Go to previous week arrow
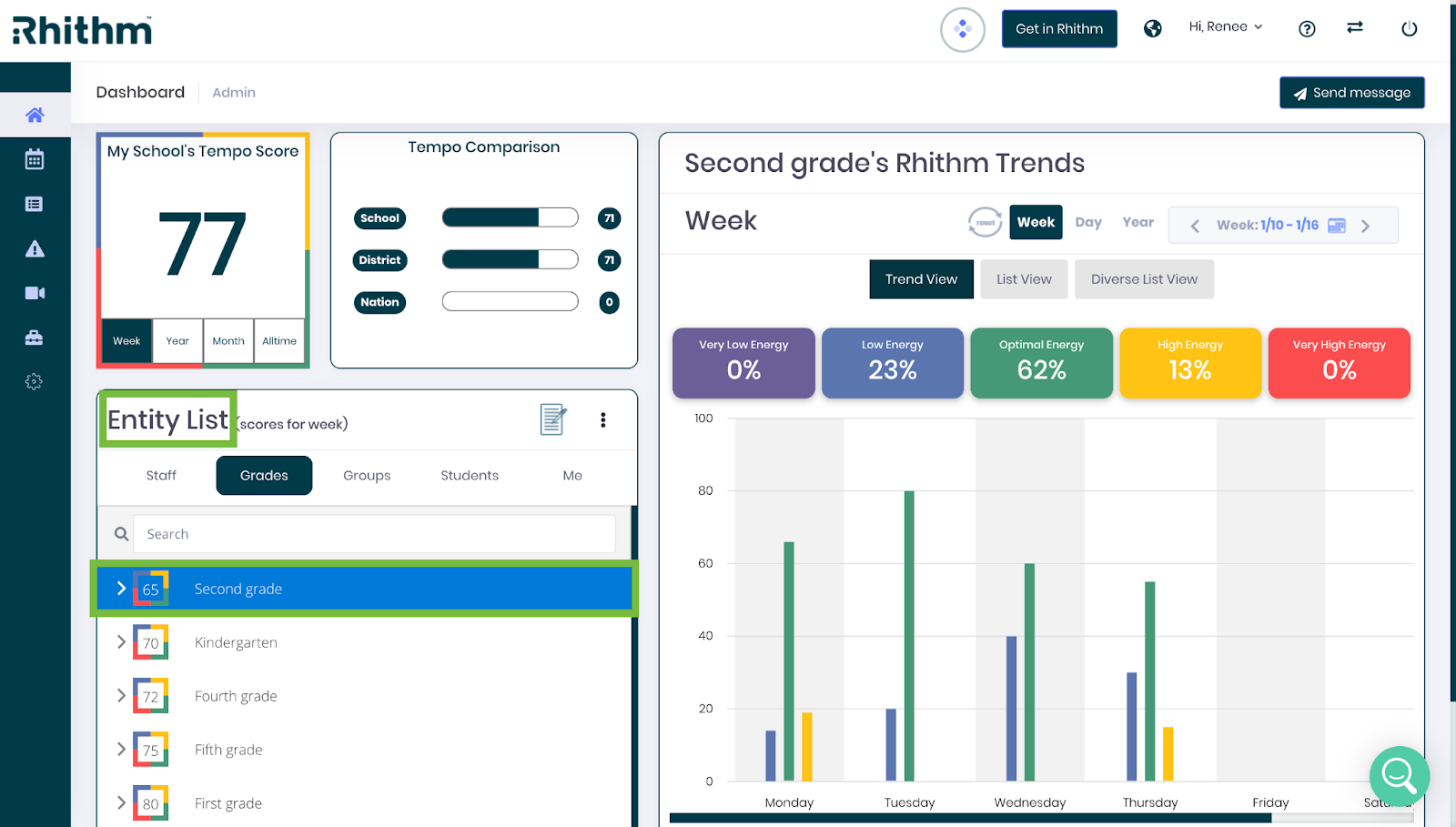Screen dimensions: 1456x827 [1195, 226]
